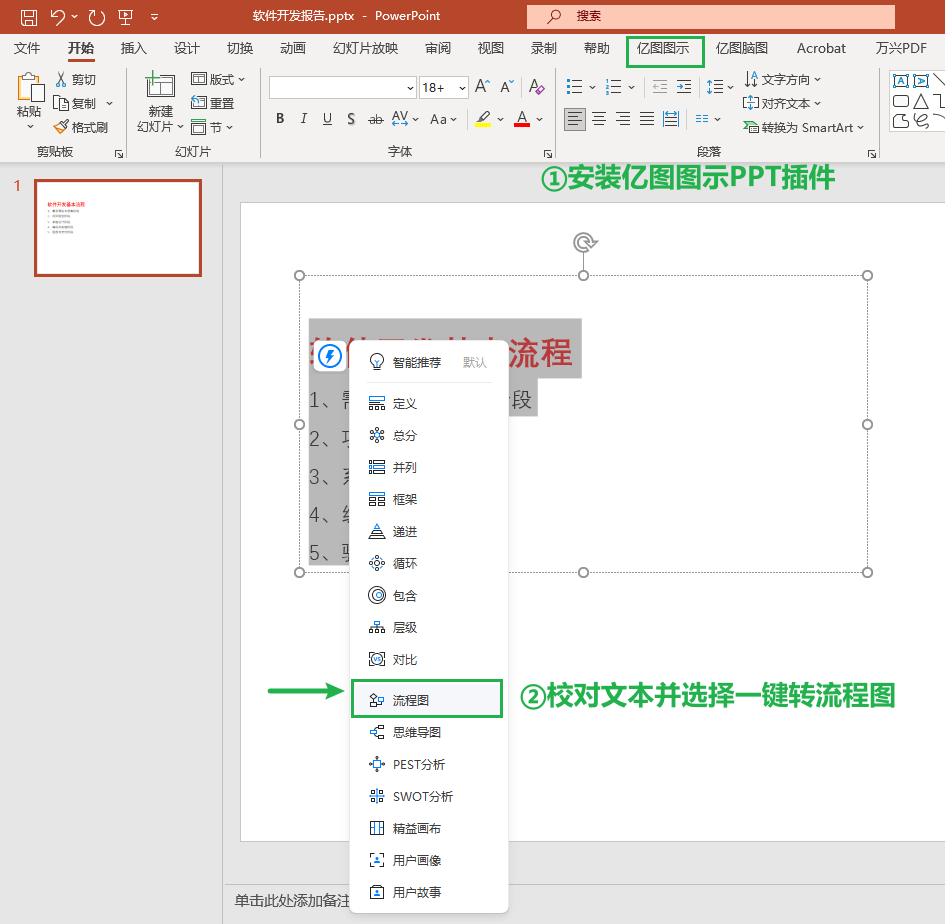
Task: Click the Cut (剪切) icon
Action: [x=60, y=79]
